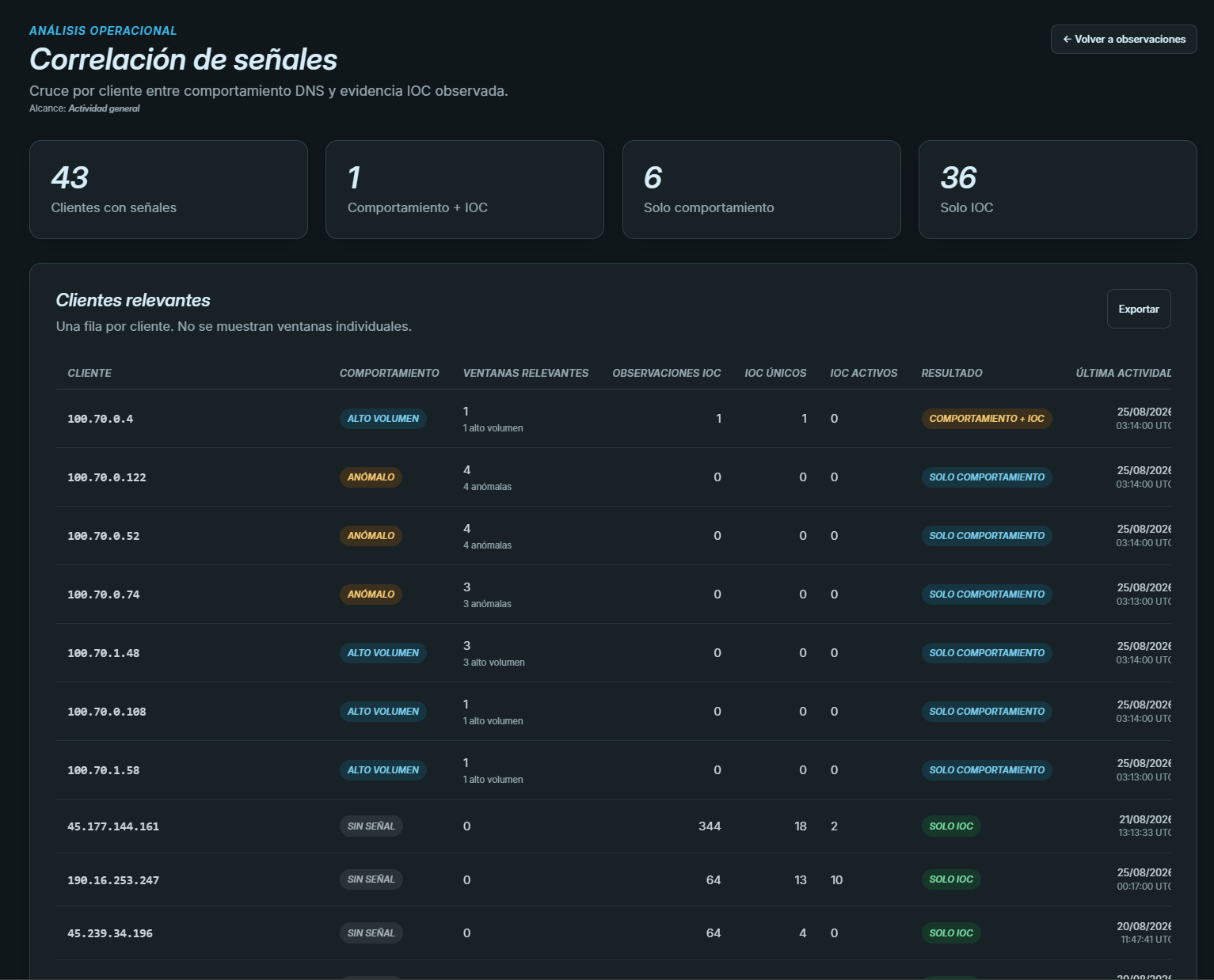Click SIN SEÑAL badge for 190.16.253.247
1214x980 pixels.
pos(371,879)
